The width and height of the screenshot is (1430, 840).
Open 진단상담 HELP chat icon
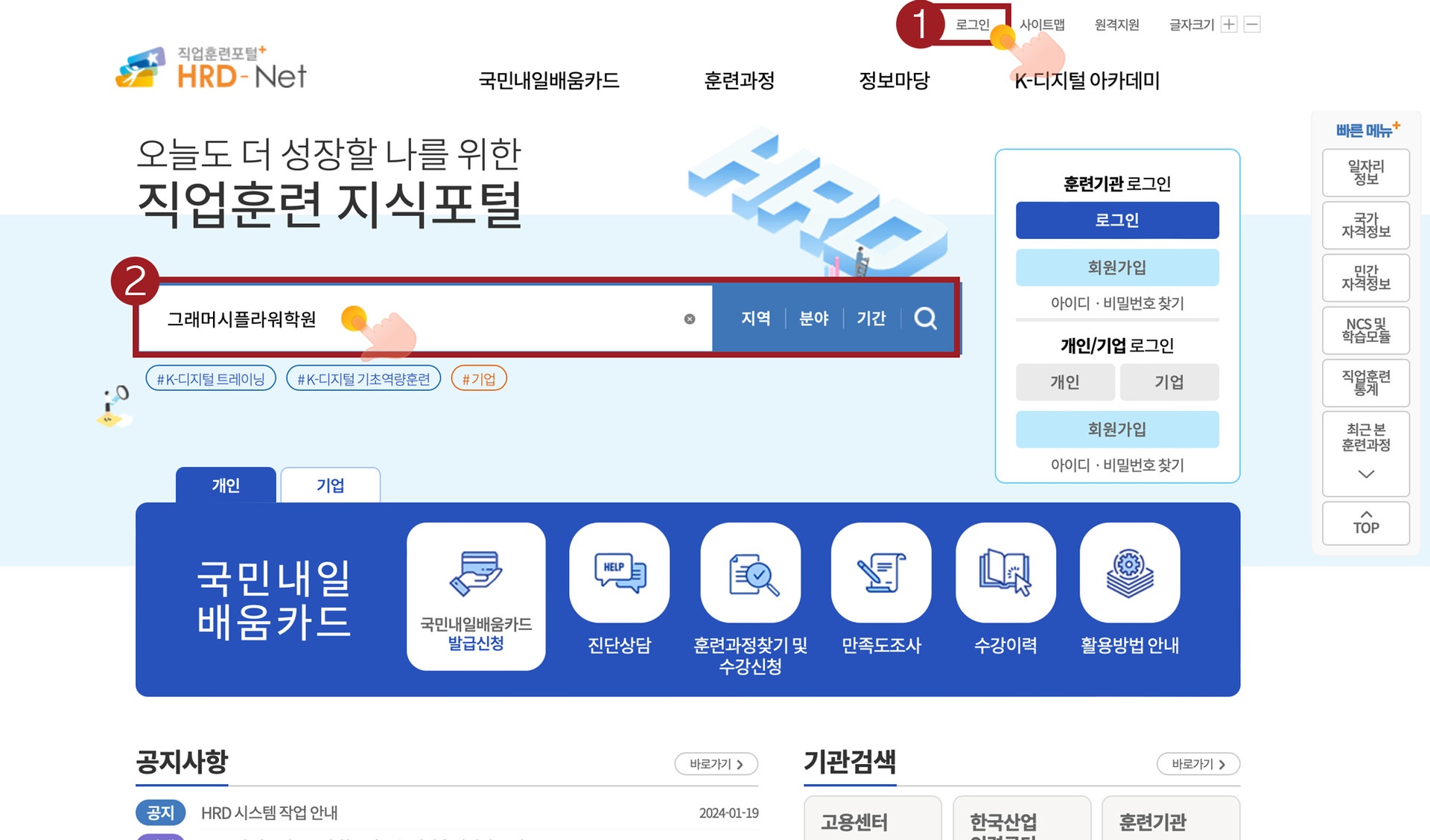pos(619,573)
